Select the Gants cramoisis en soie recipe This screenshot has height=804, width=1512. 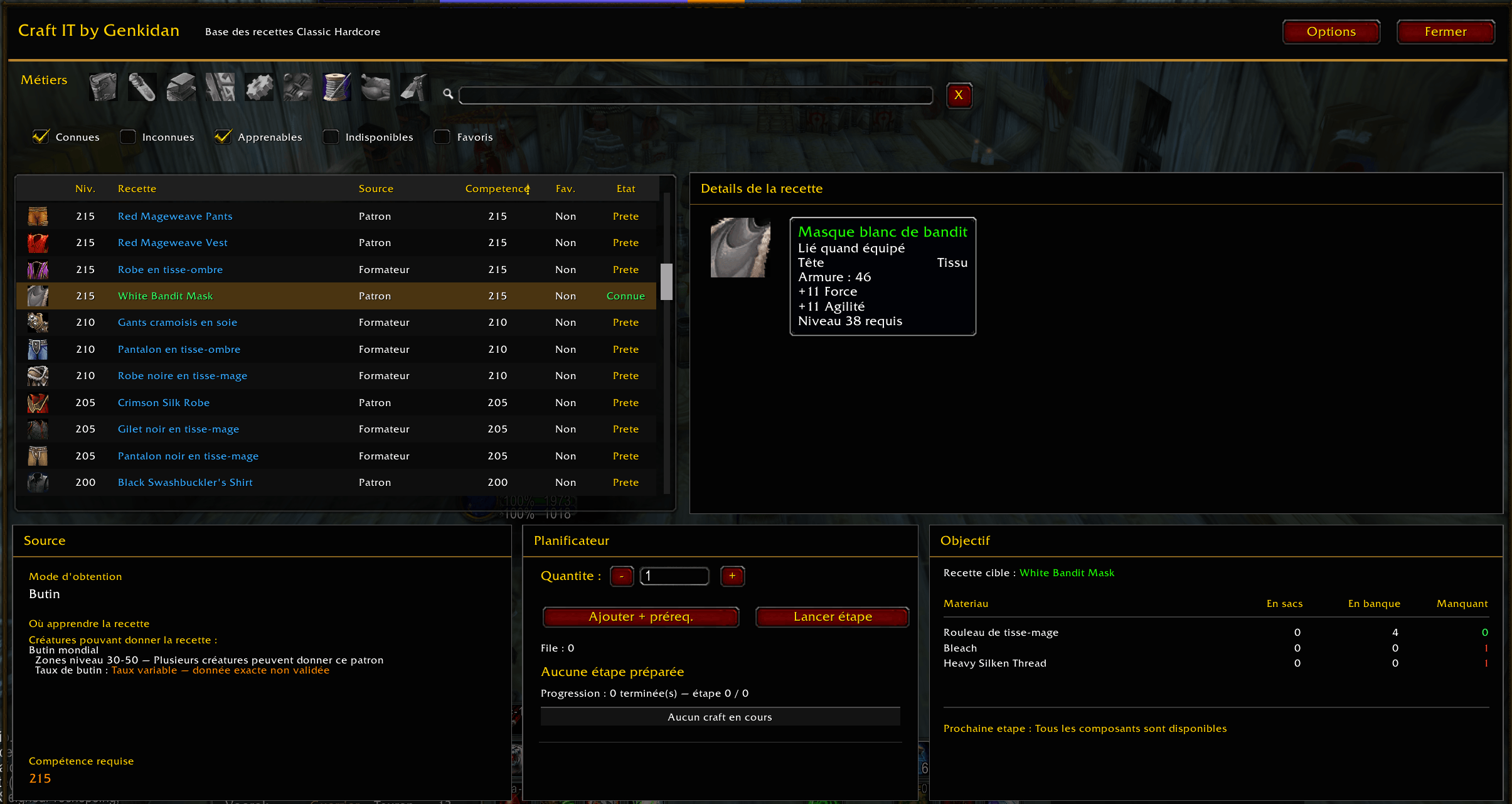tap(178, 323)
